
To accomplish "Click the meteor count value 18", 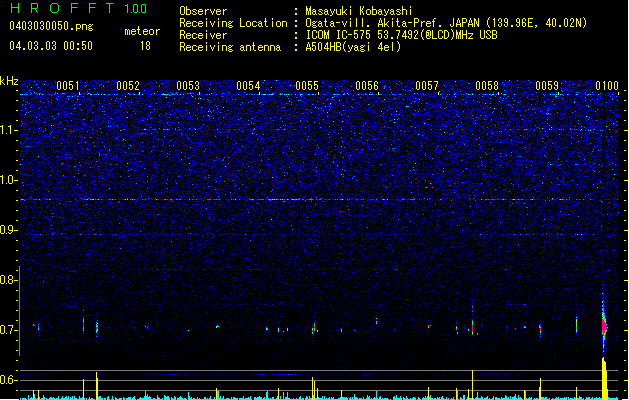I will tap(145, 46).
